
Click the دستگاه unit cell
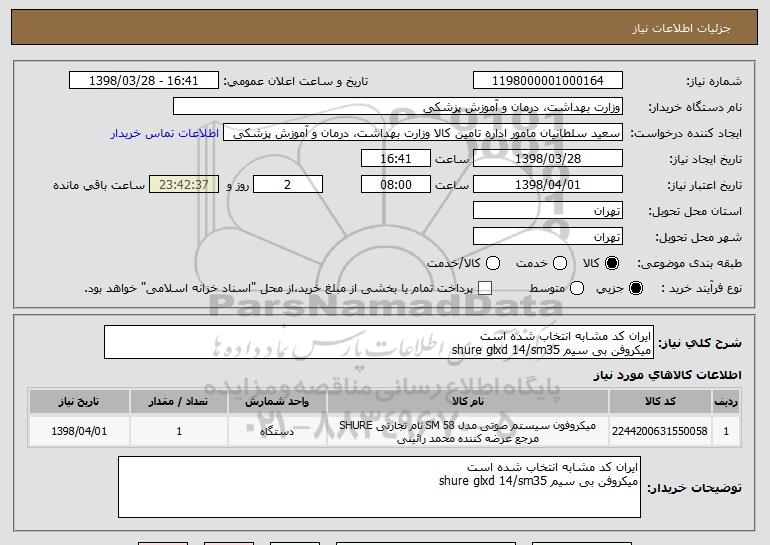click(277, 431)
